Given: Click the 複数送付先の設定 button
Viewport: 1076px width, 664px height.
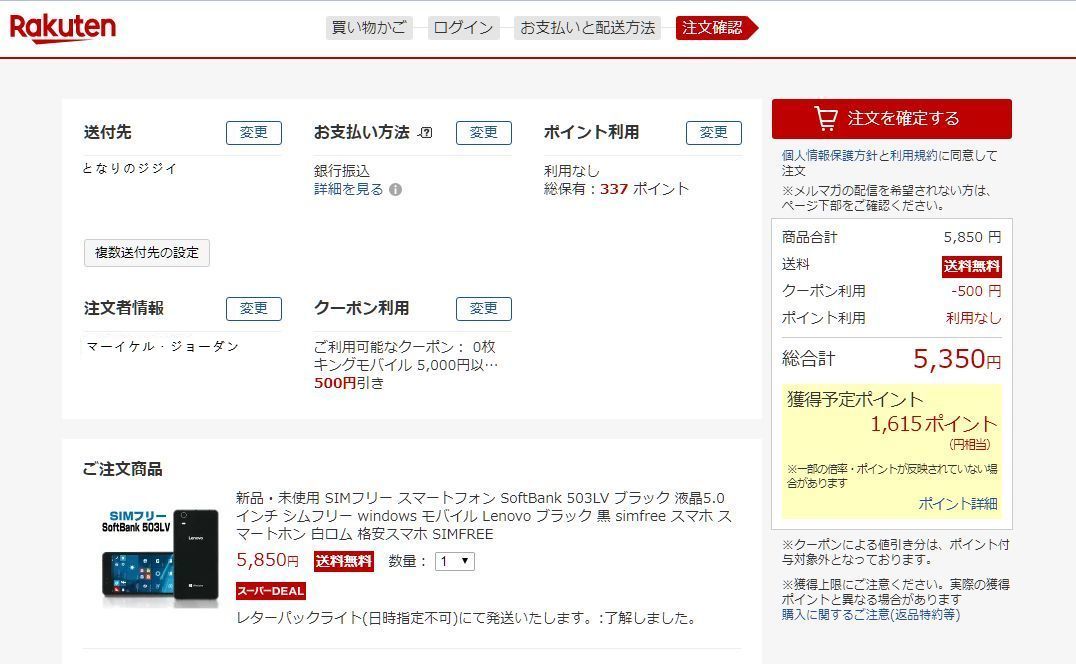Looking at the screenshot, I should pos(147,253).
